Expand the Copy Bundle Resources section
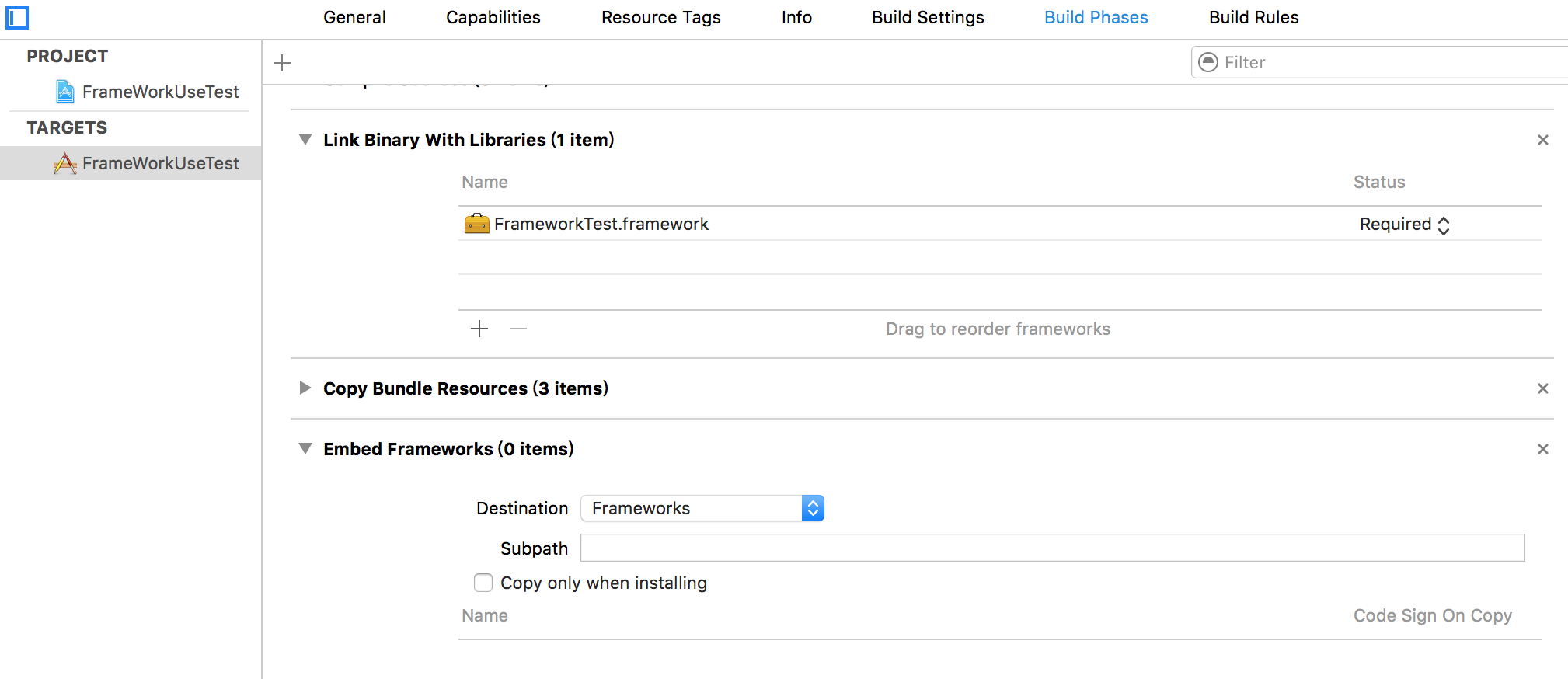 pos(305,388)
